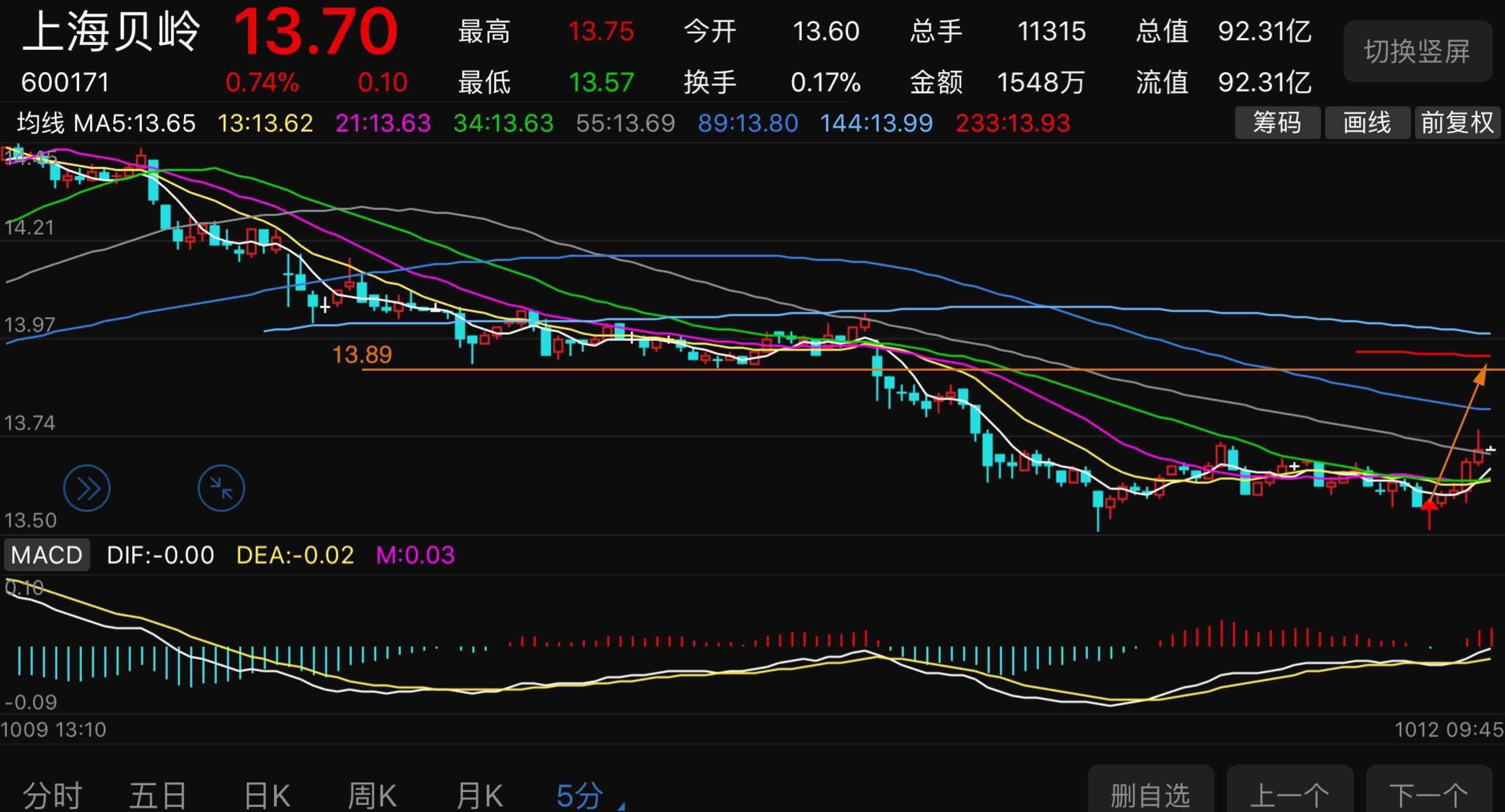Viewport: 1505px width, 812px height.
Task: Click the red 233:13.93 moving average value
Action: tap(1013, 123)
